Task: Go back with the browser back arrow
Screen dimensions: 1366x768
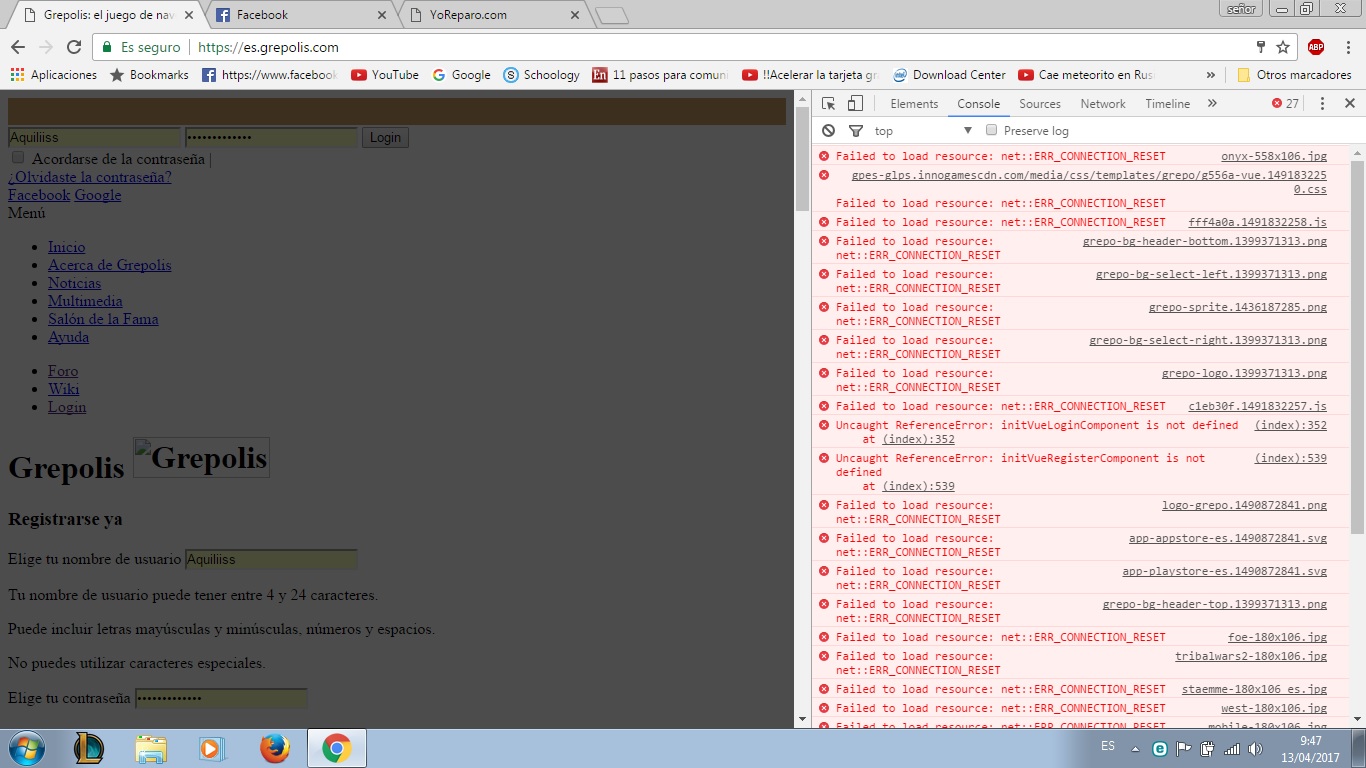Action: pyautogui.click(x=18, y=47)
